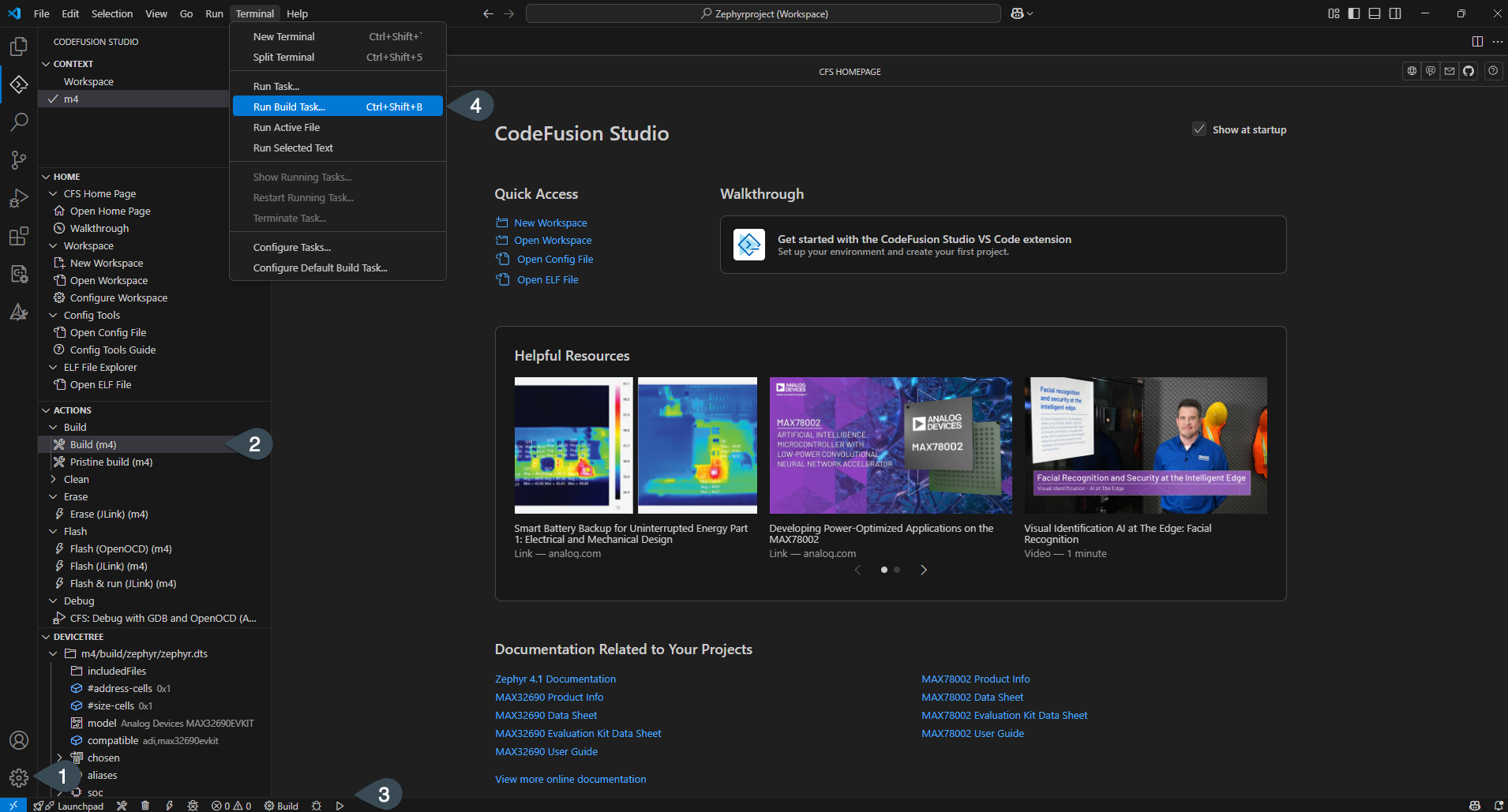Open the GitHub icon on homepage toolbar
Screen dimensions: 1508x812
pos(1468,71)
